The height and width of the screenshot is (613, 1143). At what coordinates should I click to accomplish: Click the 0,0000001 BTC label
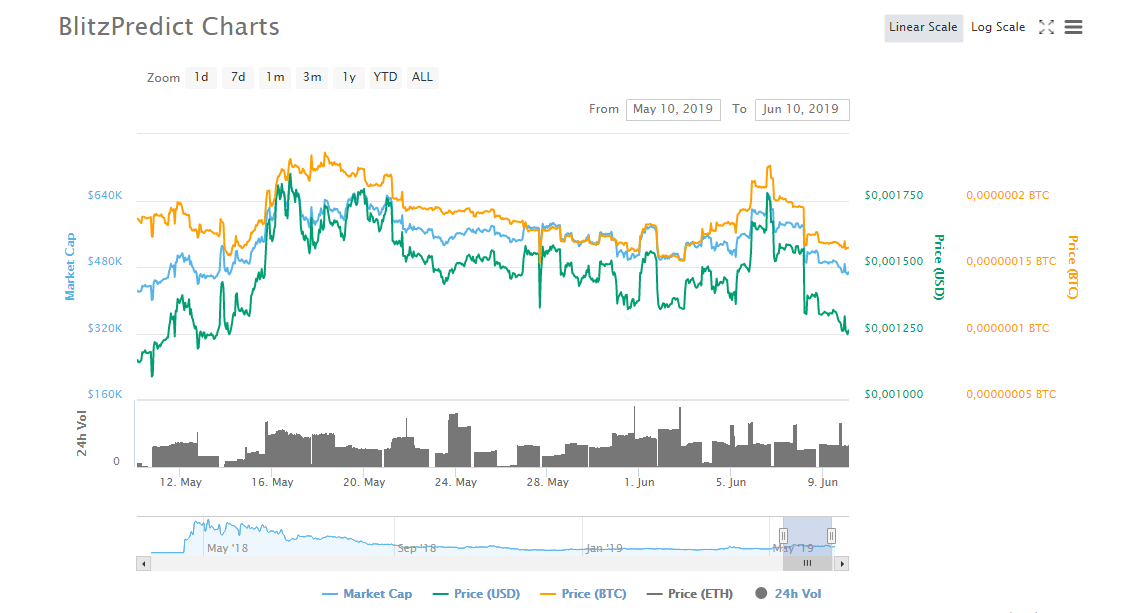tap(1007, 329)
